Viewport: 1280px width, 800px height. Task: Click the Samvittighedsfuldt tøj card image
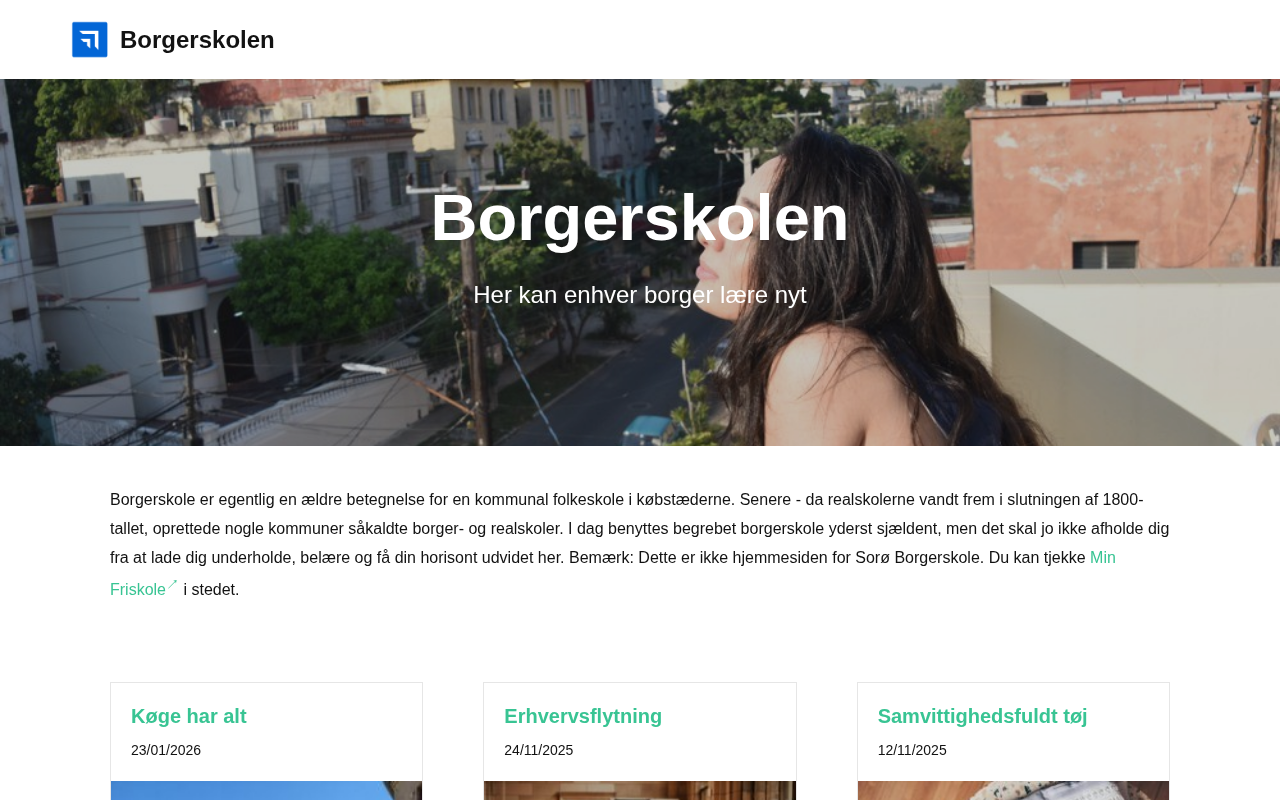pos(1013,791)
